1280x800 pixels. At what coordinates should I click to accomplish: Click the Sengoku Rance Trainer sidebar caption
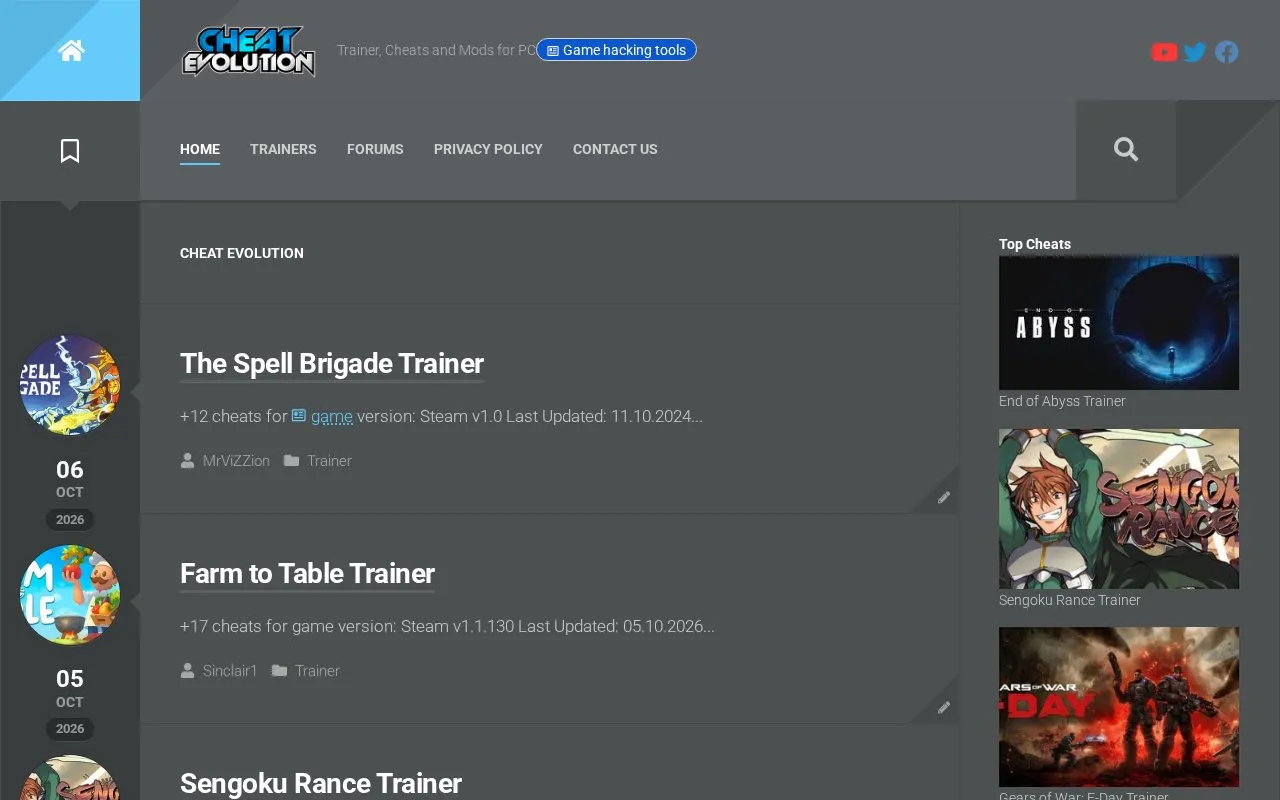1070,600
